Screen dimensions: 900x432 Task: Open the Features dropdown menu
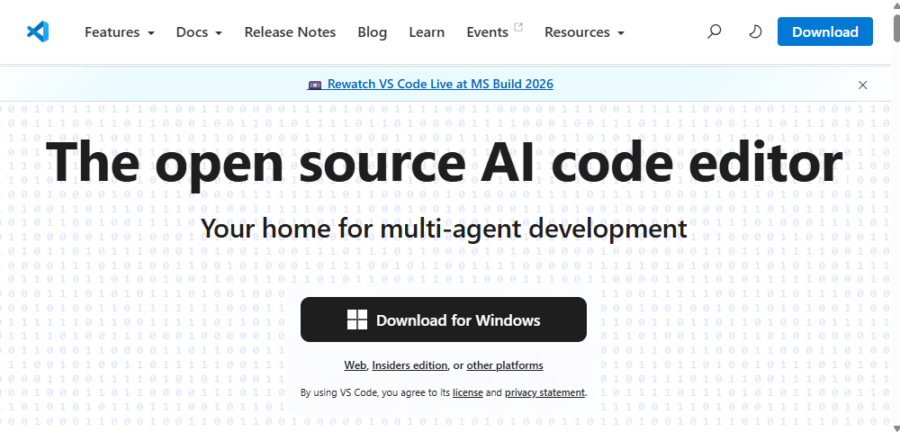click(x=119, y=32)
